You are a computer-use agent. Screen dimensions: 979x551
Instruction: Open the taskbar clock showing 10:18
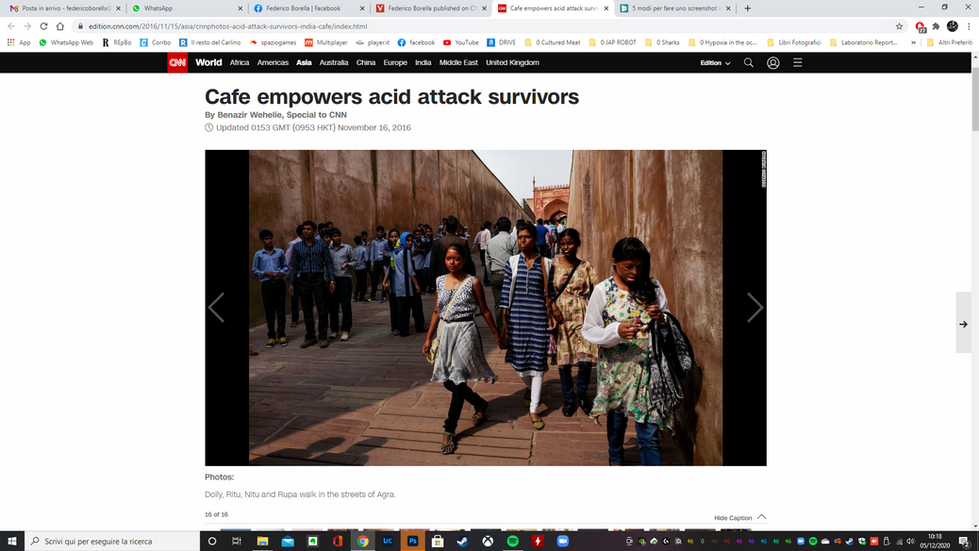(x=935, y=541)
